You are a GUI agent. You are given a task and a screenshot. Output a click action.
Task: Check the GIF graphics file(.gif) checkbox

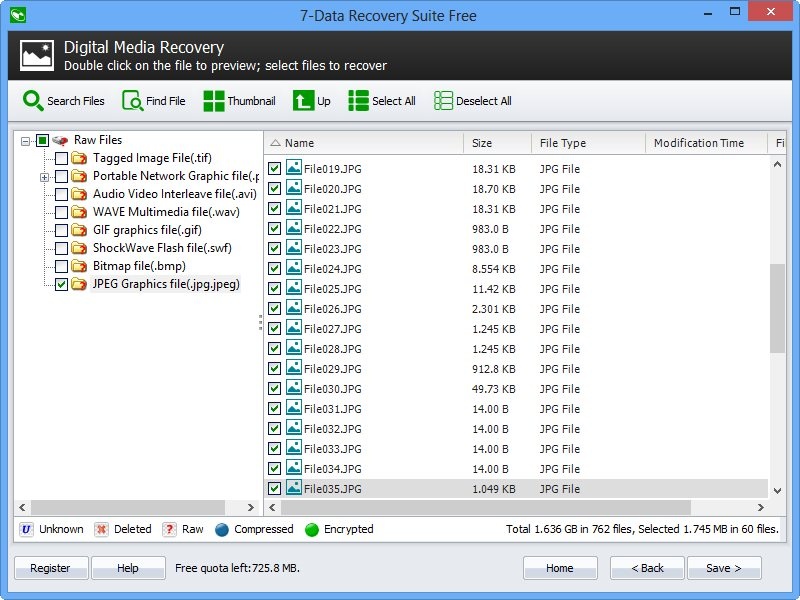click(x=62, y=231)
